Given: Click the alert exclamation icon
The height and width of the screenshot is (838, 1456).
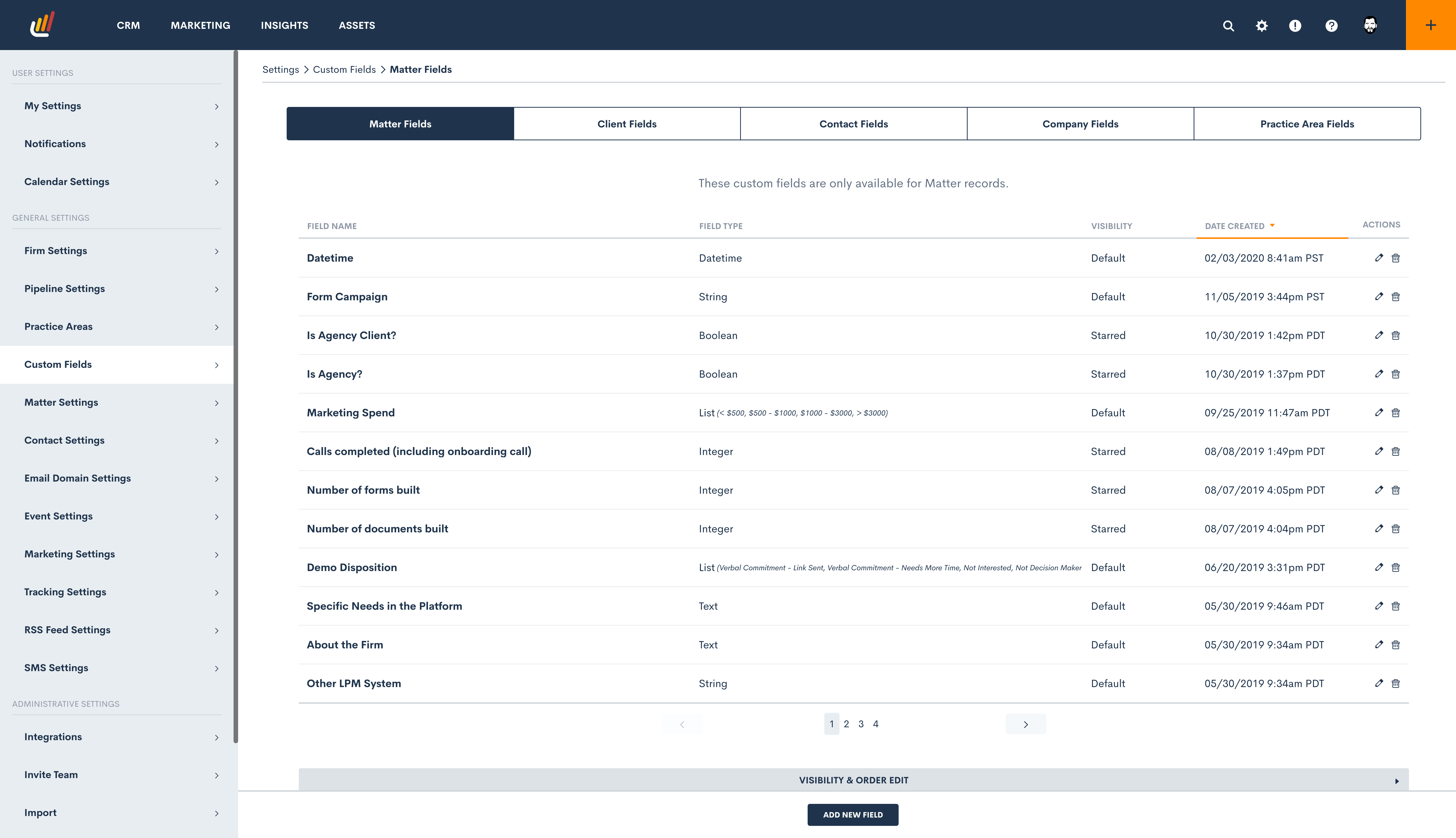Looking at the screenshot, I should point(1295,25).
